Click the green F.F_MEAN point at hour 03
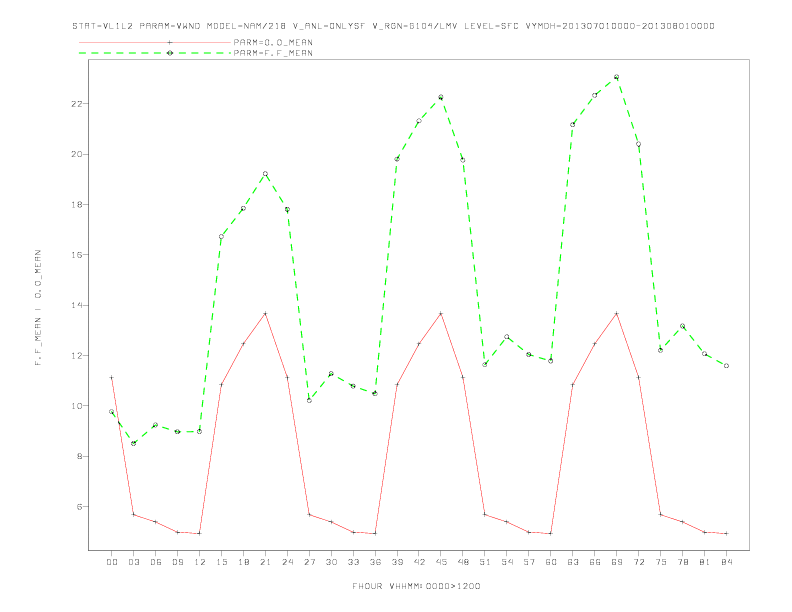Screen dimensions: 792x612 tap(133, 443)
